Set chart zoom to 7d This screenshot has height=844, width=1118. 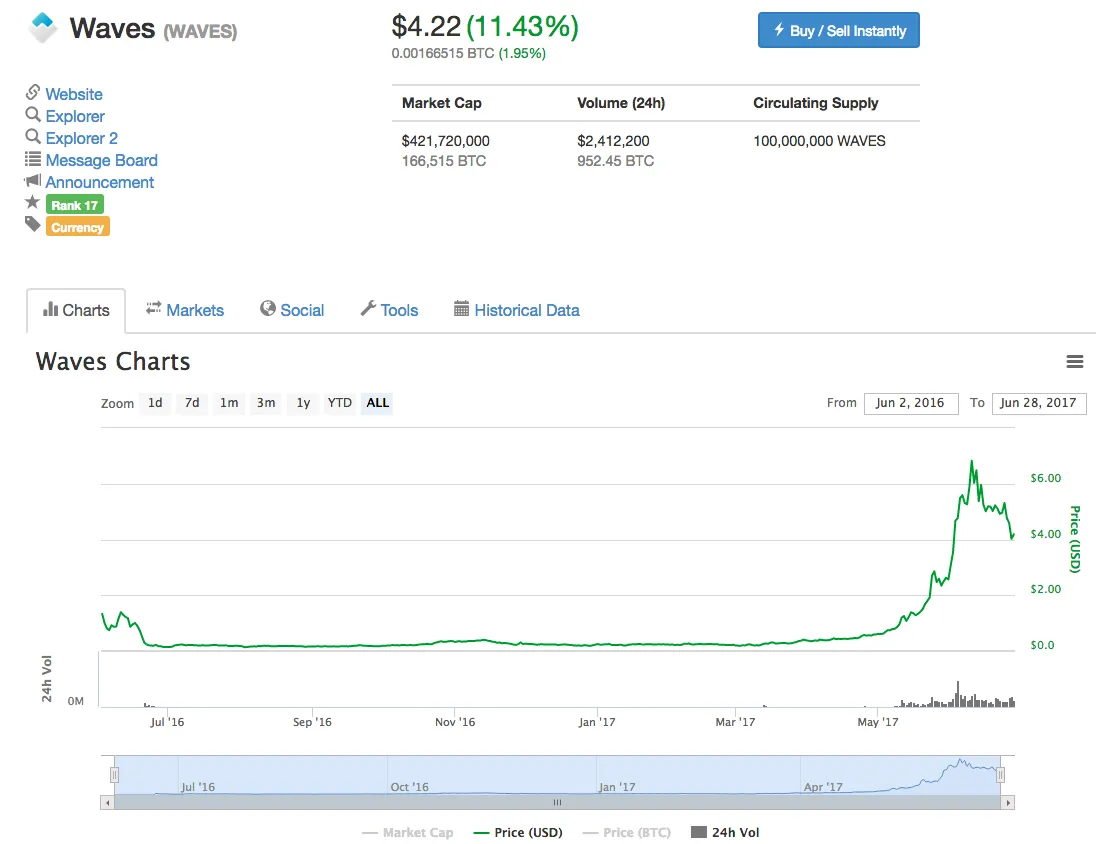point(192,403)
